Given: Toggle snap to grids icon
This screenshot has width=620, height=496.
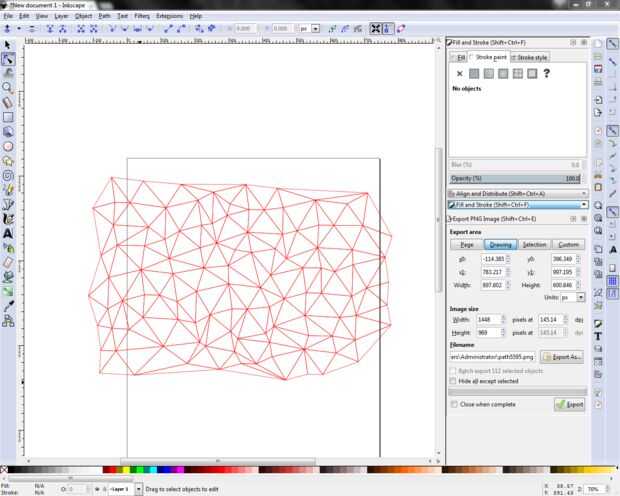Looking at the screenshot, I should 612,281.
